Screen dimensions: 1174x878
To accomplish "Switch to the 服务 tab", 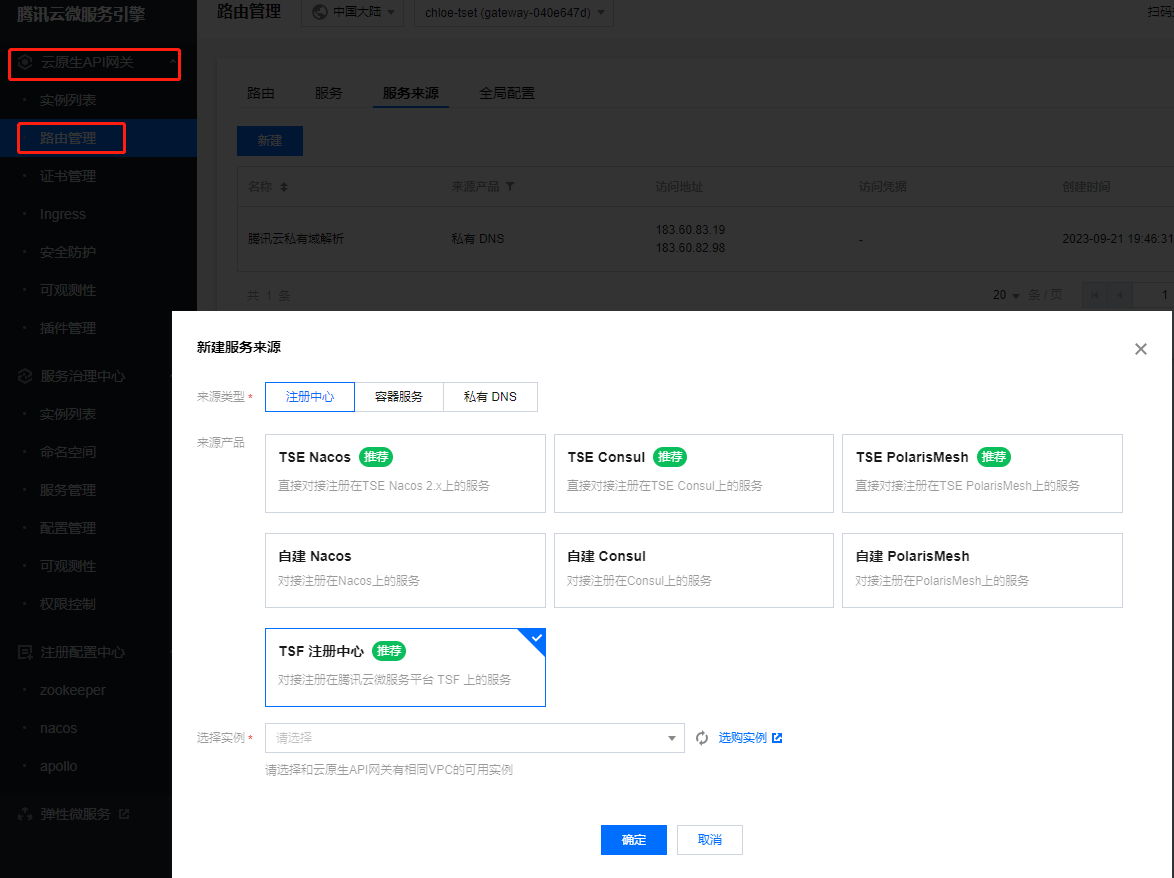I will pos(329,93).
